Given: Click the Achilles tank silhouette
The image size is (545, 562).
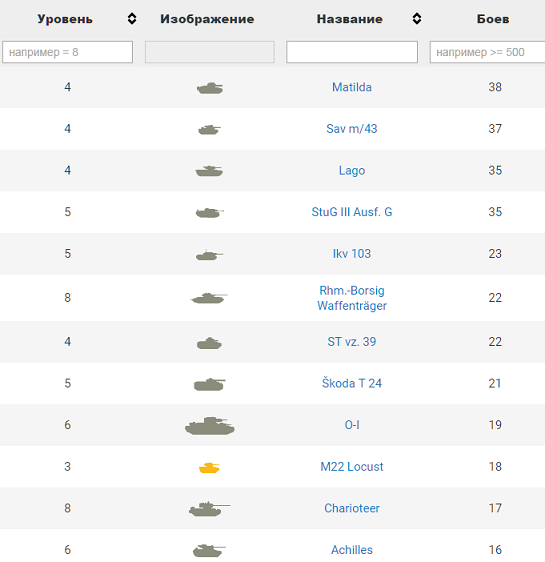Looking at the screenshot, I should (x=209, y=551).
